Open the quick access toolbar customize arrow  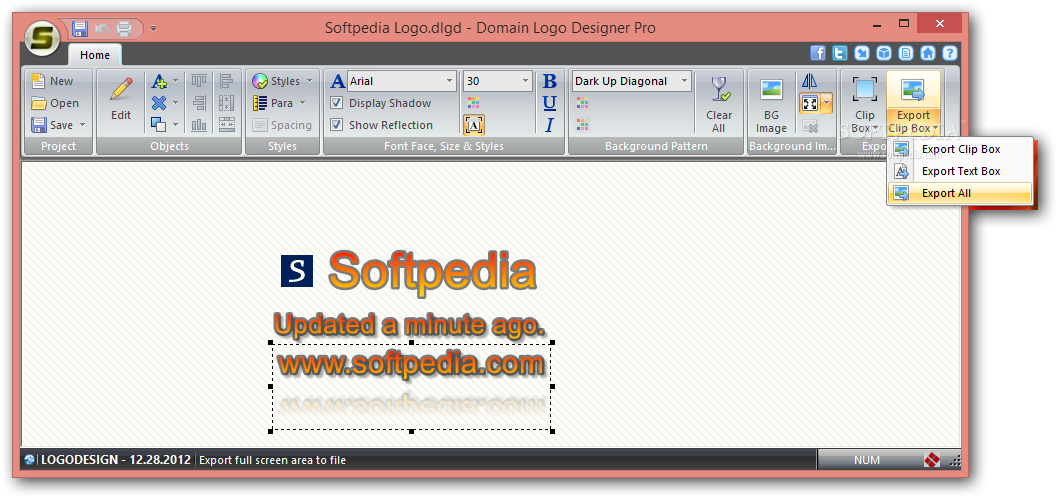pos(154,29)
